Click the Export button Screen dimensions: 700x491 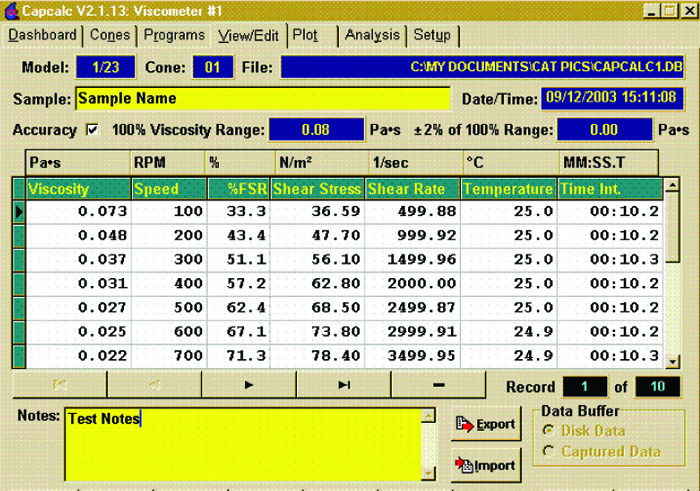(486, 424)
